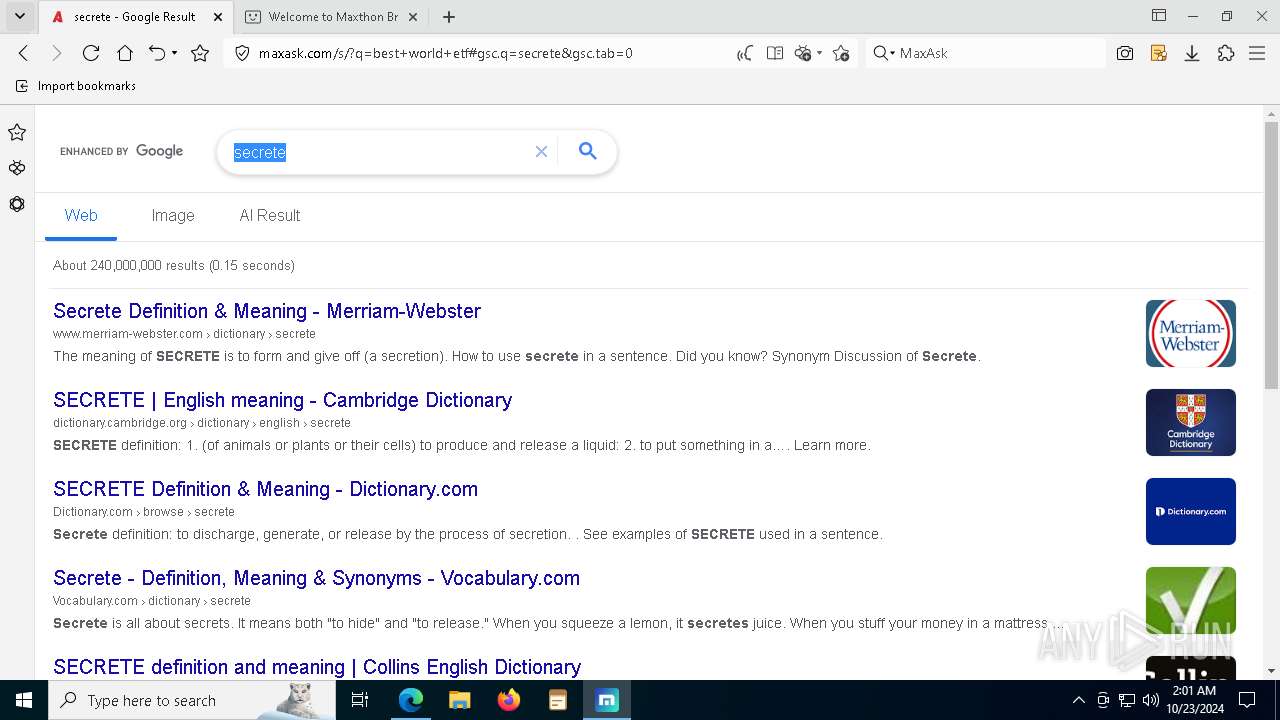
Task: Open the downloads manager
Action: (x=1192, y=53)
